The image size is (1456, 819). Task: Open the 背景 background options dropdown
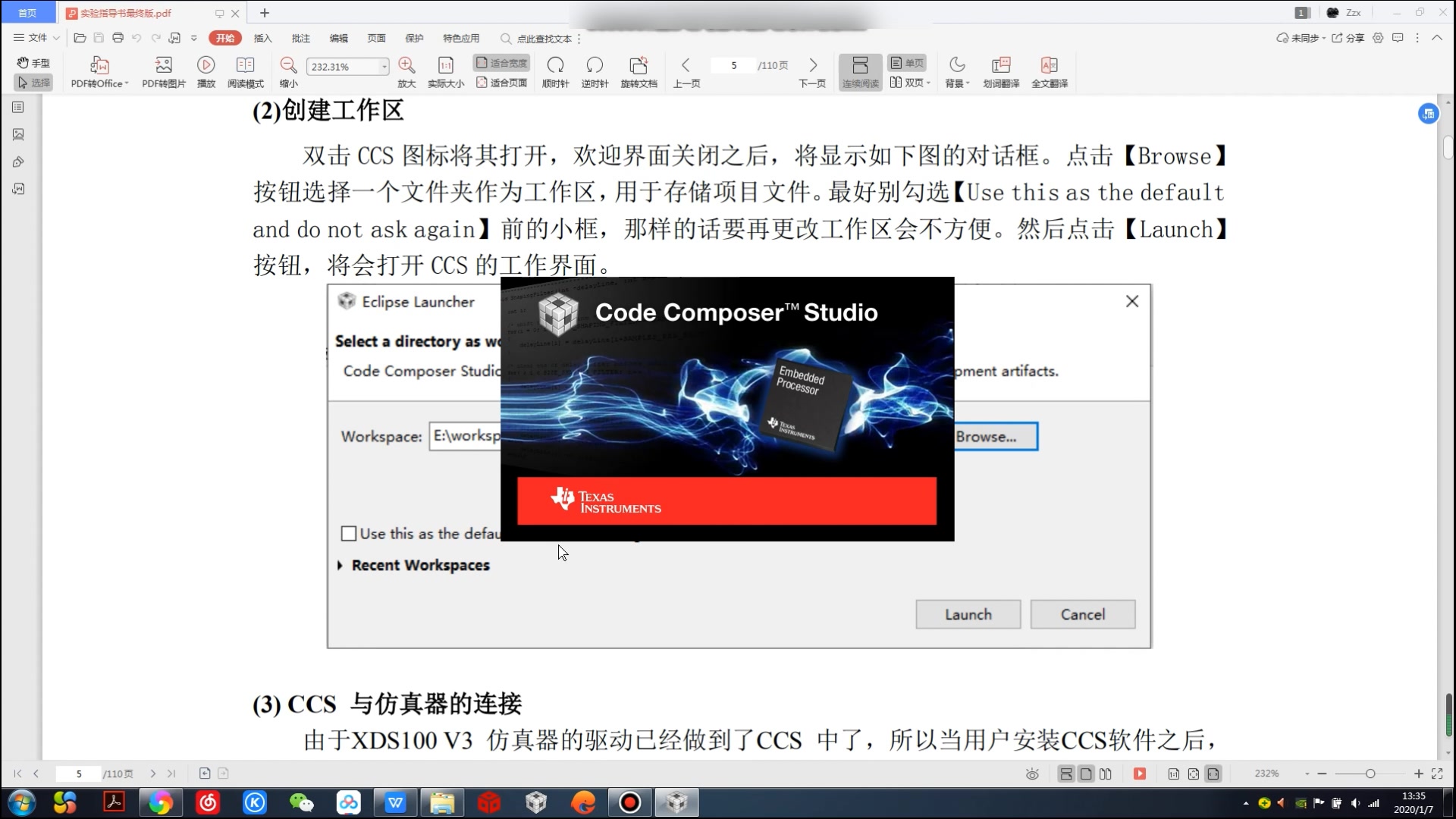click(957, 72)
